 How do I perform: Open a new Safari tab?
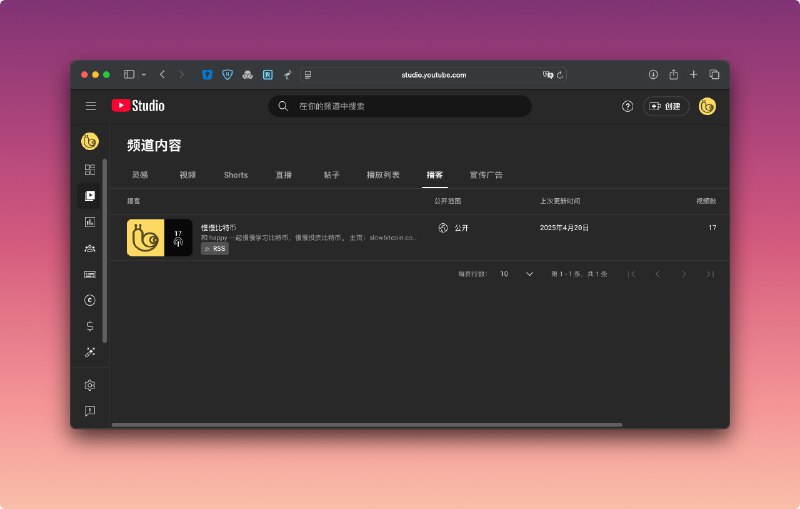point(693,74)
